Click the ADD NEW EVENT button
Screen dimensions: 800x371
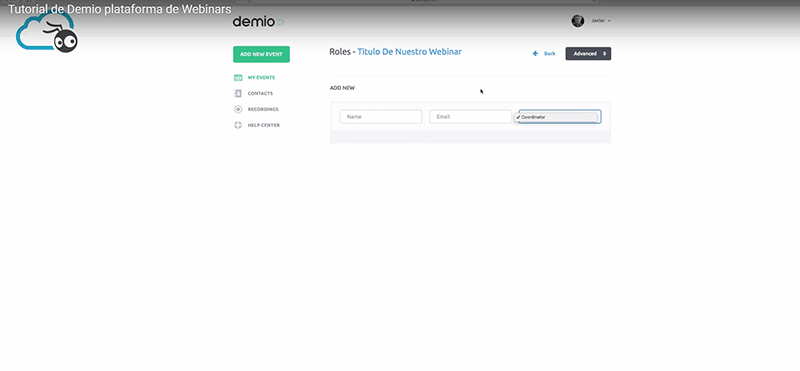pos(261,54)
